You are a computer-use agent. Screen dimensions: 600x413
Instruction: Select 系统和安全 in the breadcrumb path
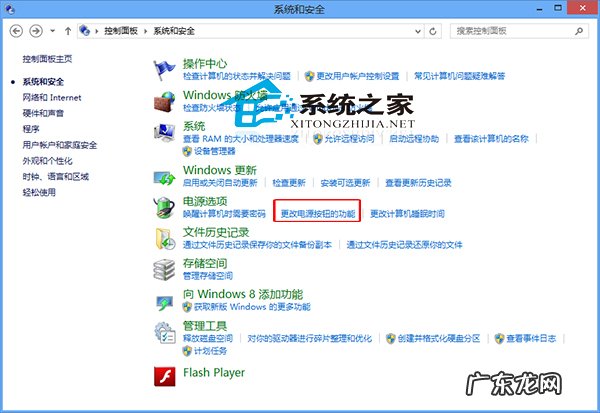click(174, 31)
